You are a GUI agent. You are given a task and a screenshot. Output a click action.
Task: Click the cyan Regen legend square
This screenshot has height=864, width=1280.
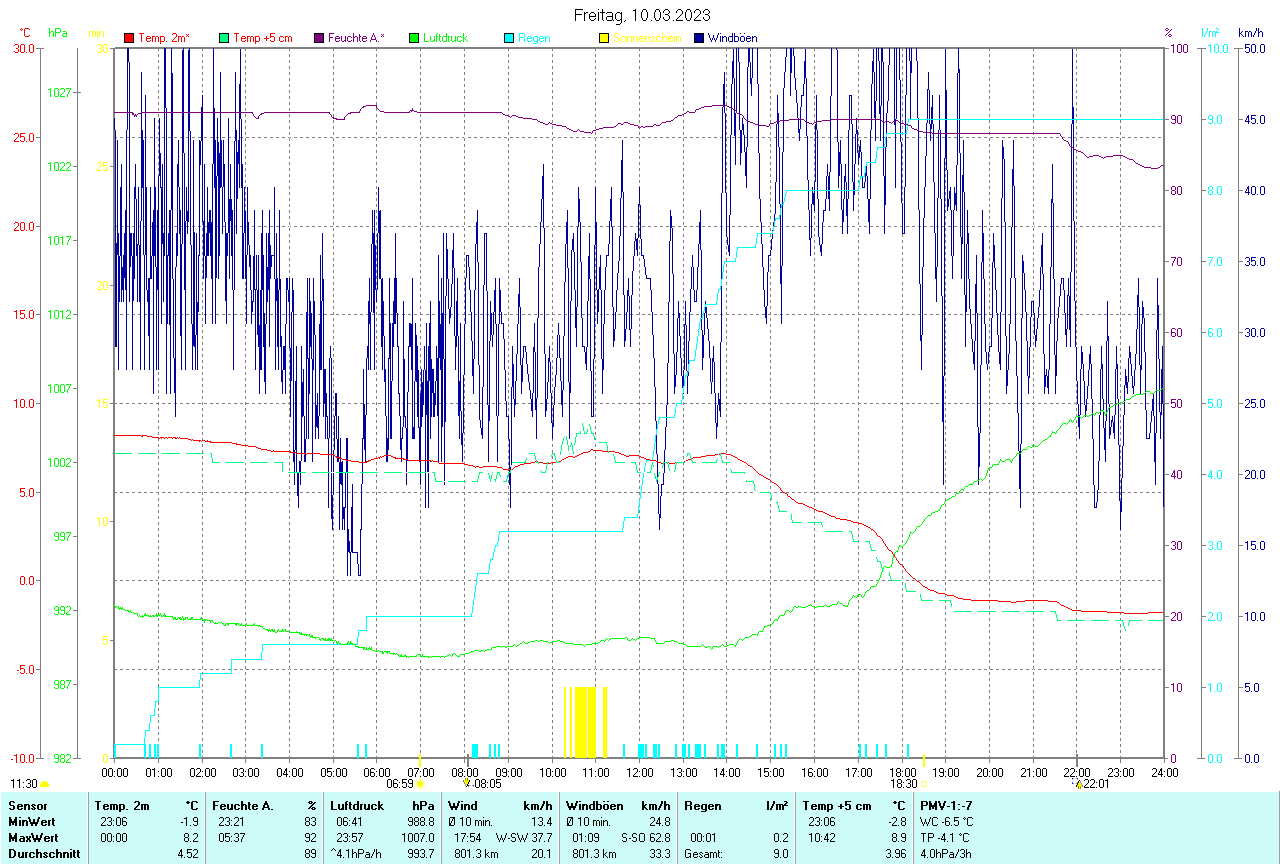pos(509,38)
